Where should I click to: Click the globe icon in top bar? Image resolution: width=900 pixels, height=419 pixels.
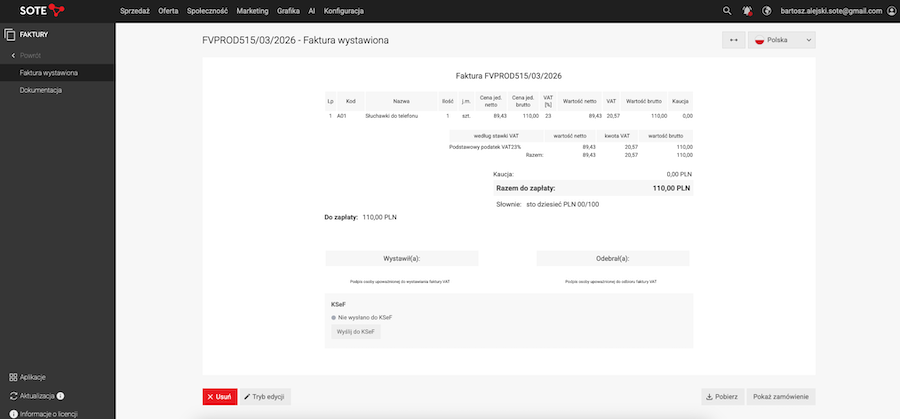767,10
